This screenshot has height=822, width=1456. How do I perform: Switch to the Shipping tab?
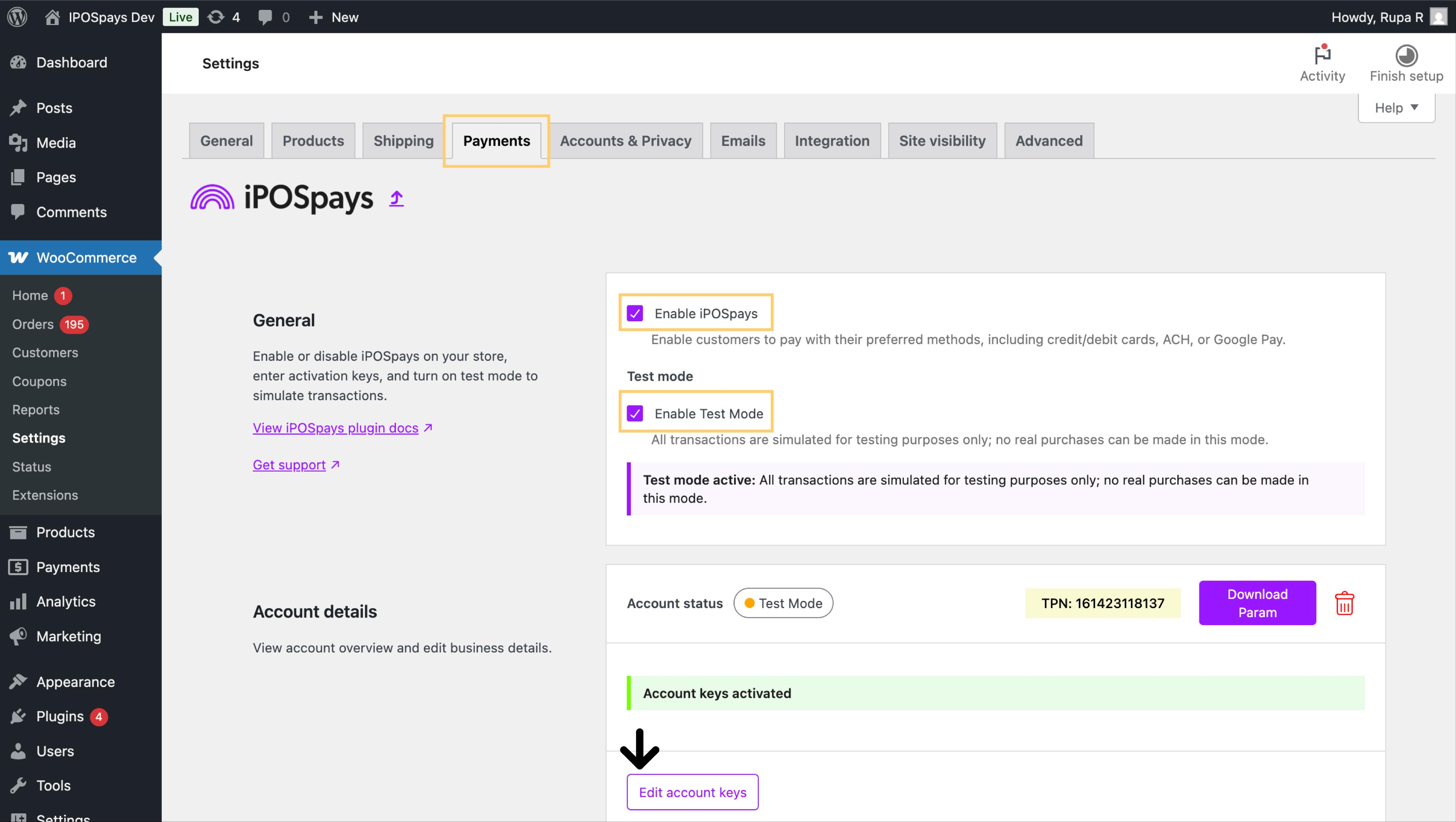click(403, 141)
